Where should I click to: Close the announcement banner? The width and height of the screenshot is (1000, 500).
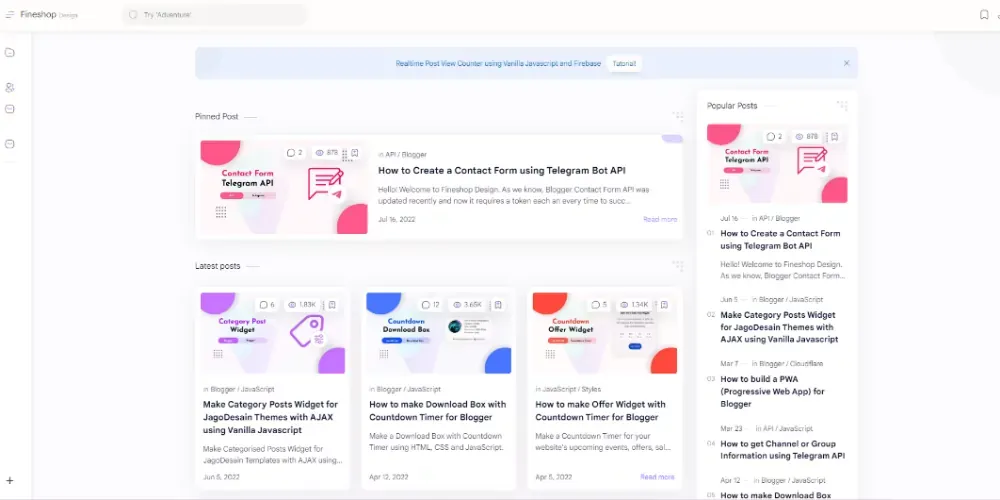pyautogui.click(x=846, y=63)
